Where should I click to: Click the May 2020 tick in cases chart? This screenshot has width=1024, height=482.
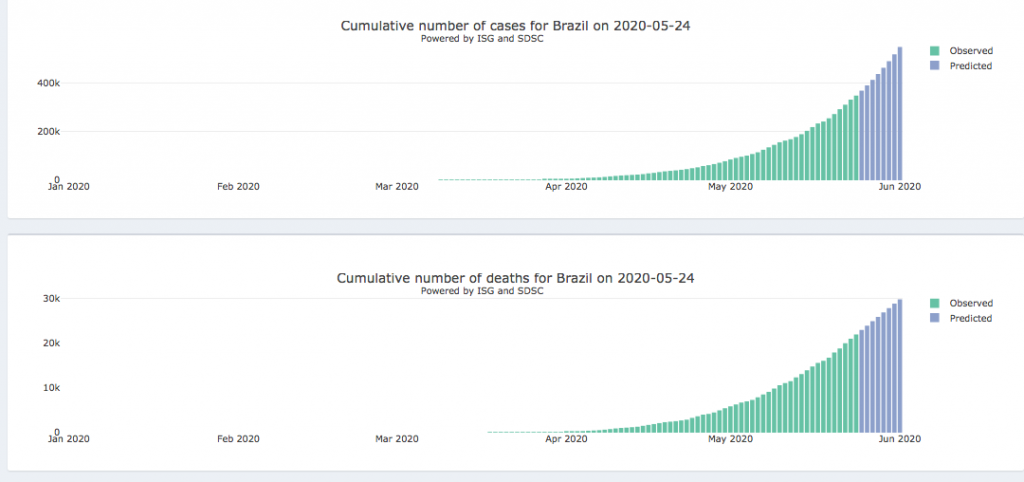click(x=729, y=186)
